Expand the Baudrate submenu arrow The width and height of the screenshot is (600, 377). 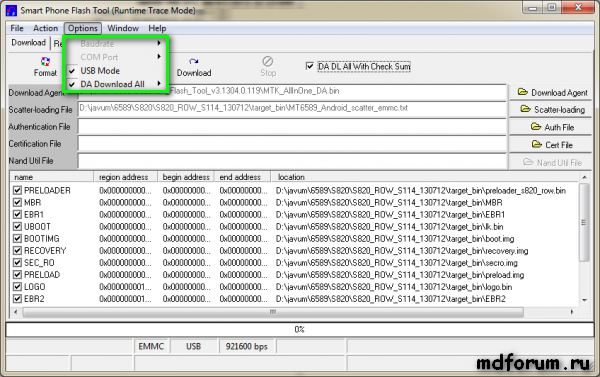tap(159, 43)
